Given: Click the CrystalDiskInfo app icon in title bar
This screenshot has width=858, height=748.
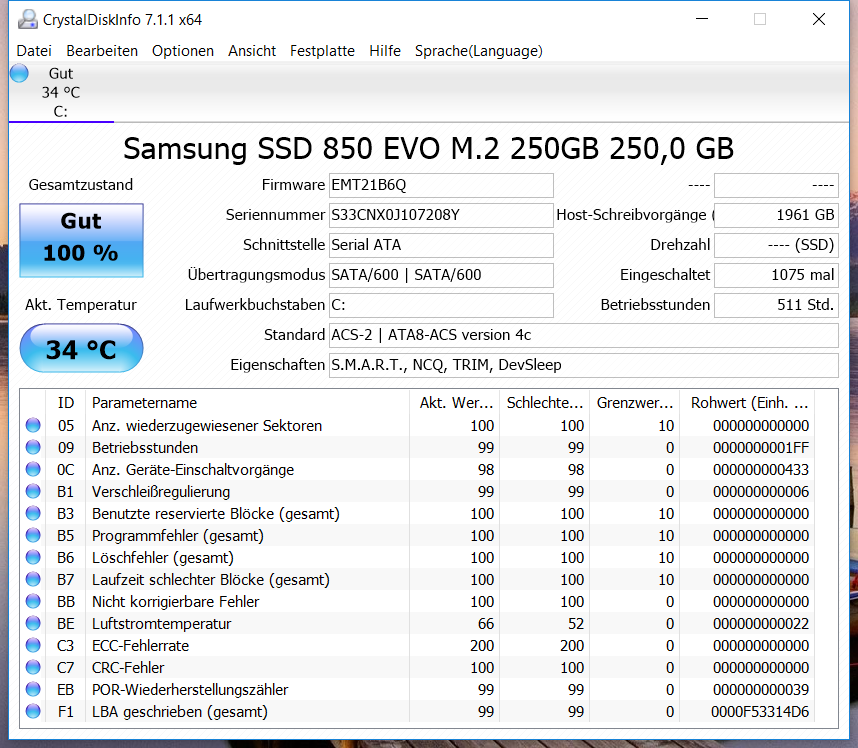Looking at the screenshot, I should coord(27,20).
